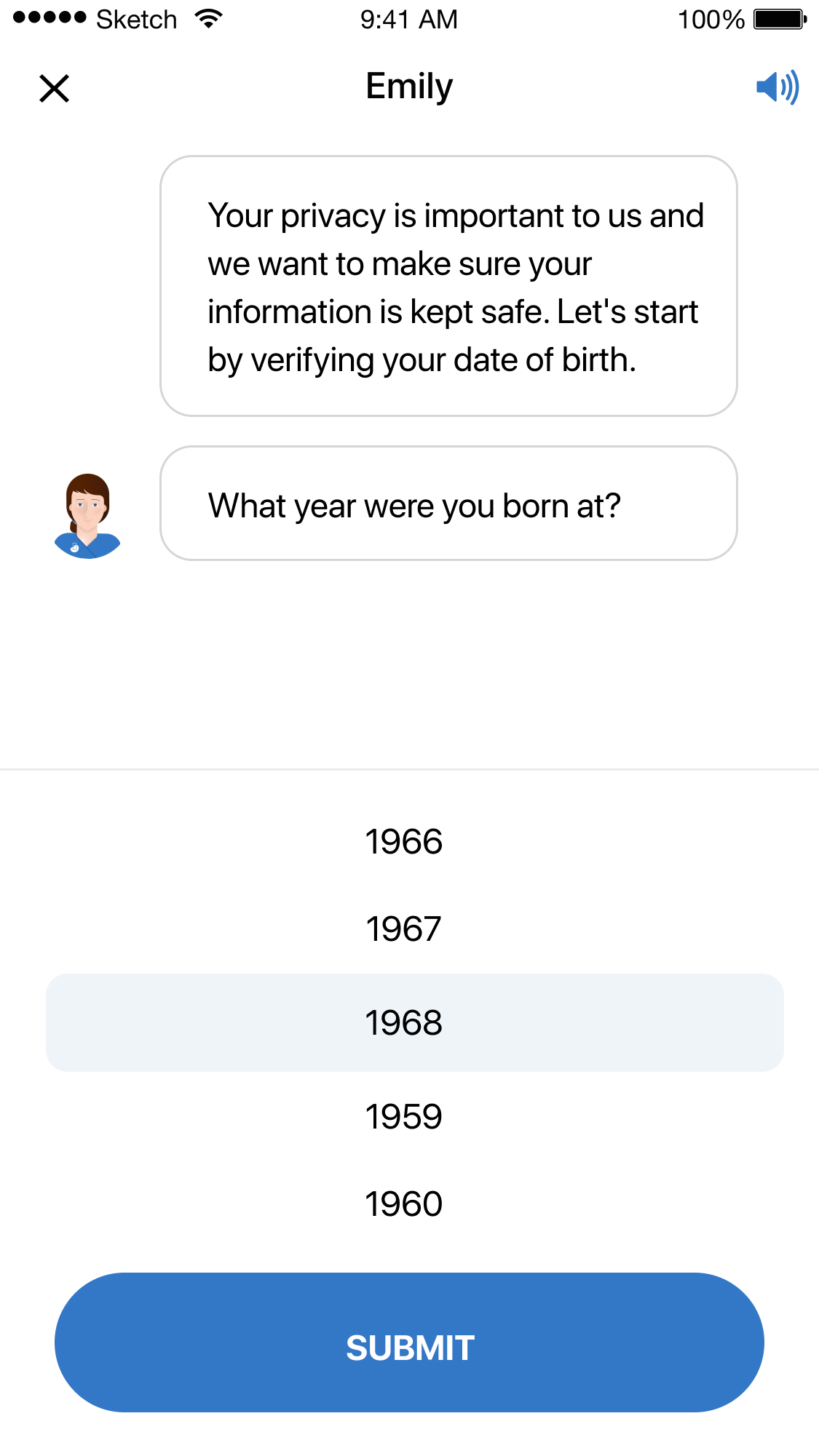Pick year 1959 in picker
Viewport: 819px width, 1456px height.
[x=404, y=1117]
